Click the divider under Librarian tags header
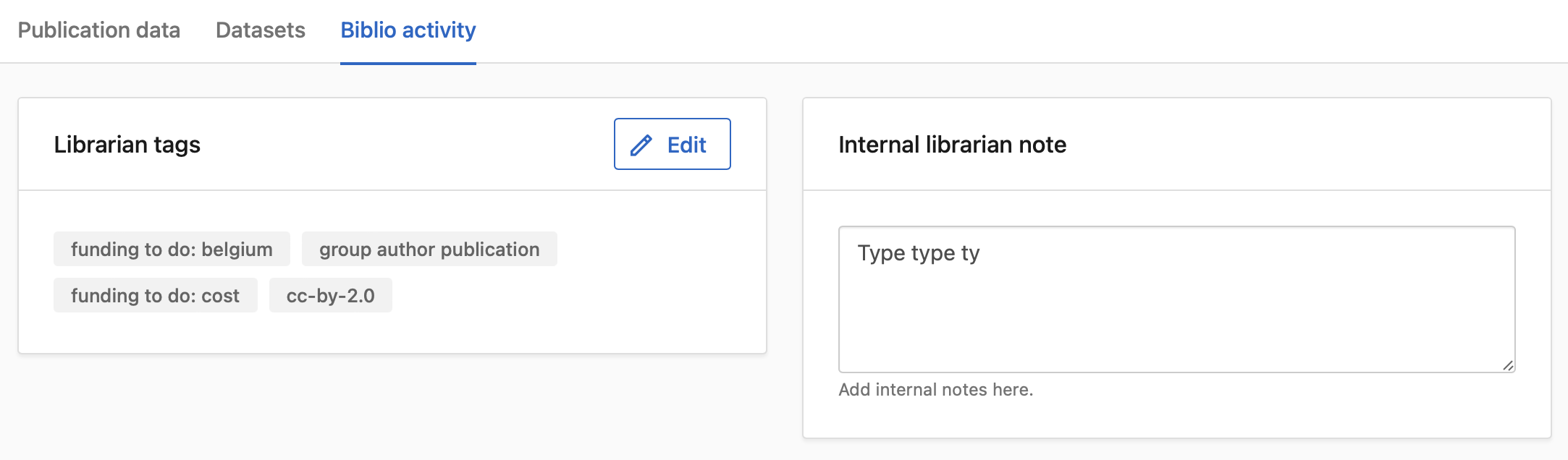This screenshot has height=460, width=1568. [x=391, y=190]
